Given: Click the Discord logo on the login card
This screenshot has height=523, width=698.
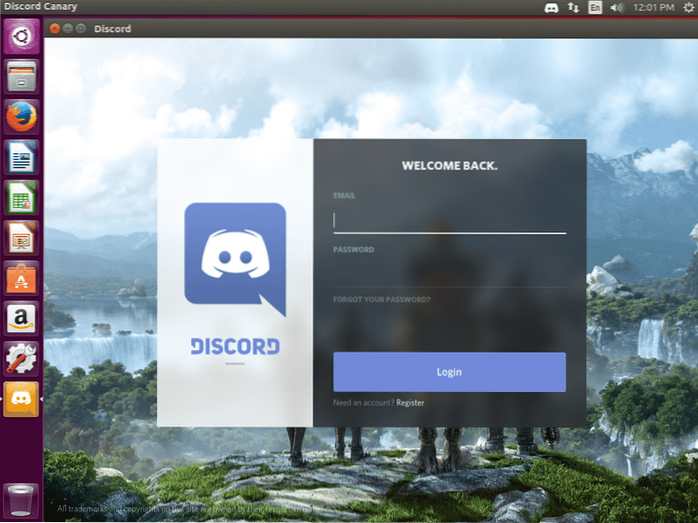Looking at the screenshot, I should tap(235, 256).
